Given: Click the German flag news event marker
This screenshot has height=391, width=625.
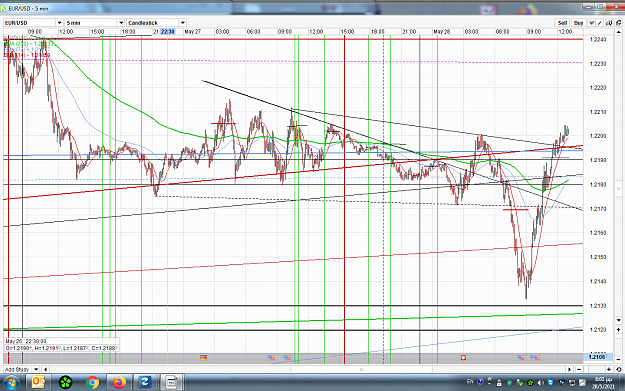Looking at the screenshot, I should click(204, 358).
